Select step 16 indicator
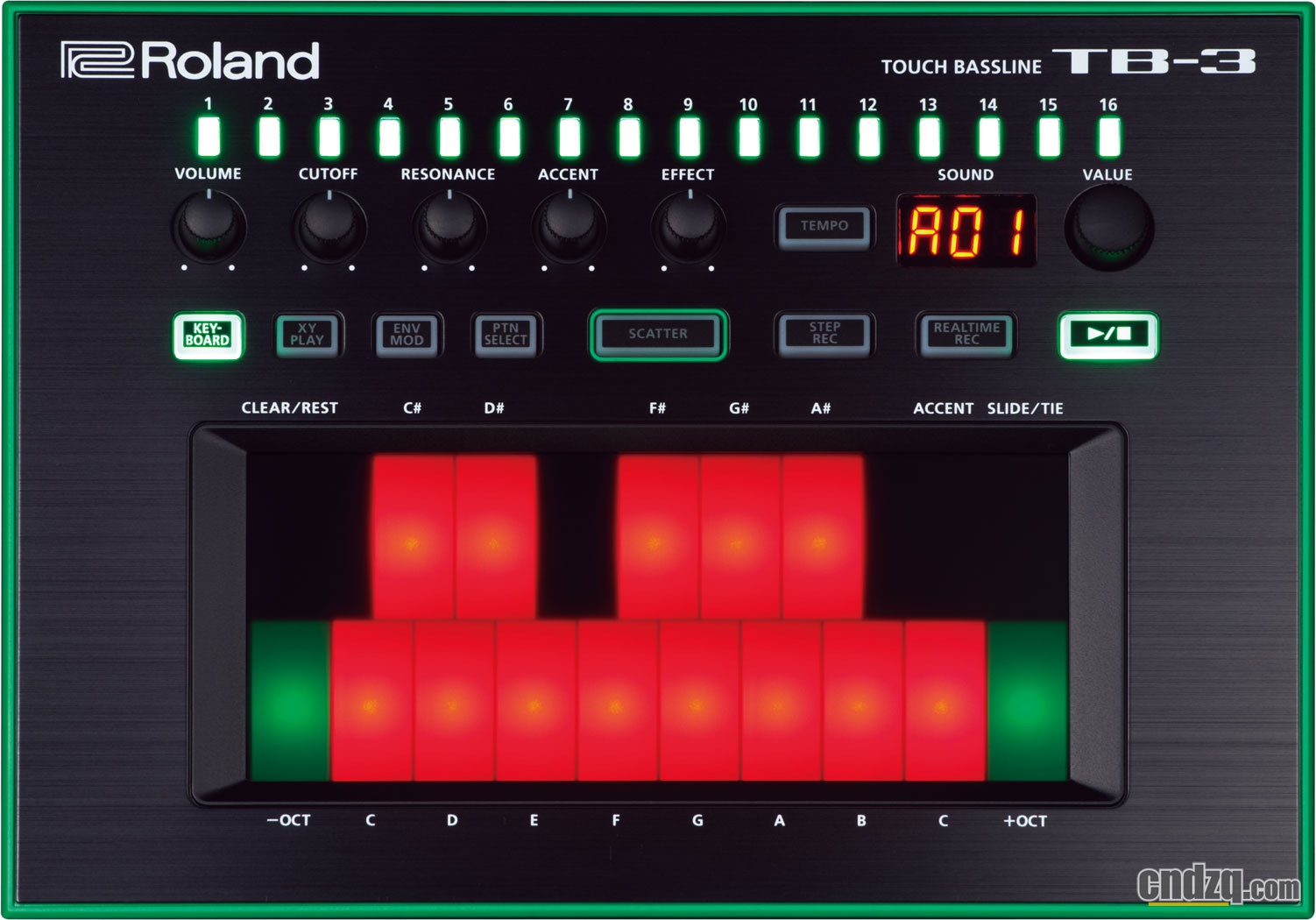Image resolution: width=1316 pixels, height=920 pixels. [1109, 137]
